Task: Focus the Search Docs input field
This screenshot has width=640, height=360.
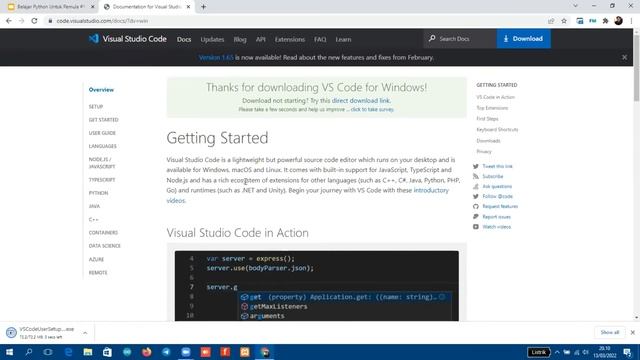Action: click(460, 39)
